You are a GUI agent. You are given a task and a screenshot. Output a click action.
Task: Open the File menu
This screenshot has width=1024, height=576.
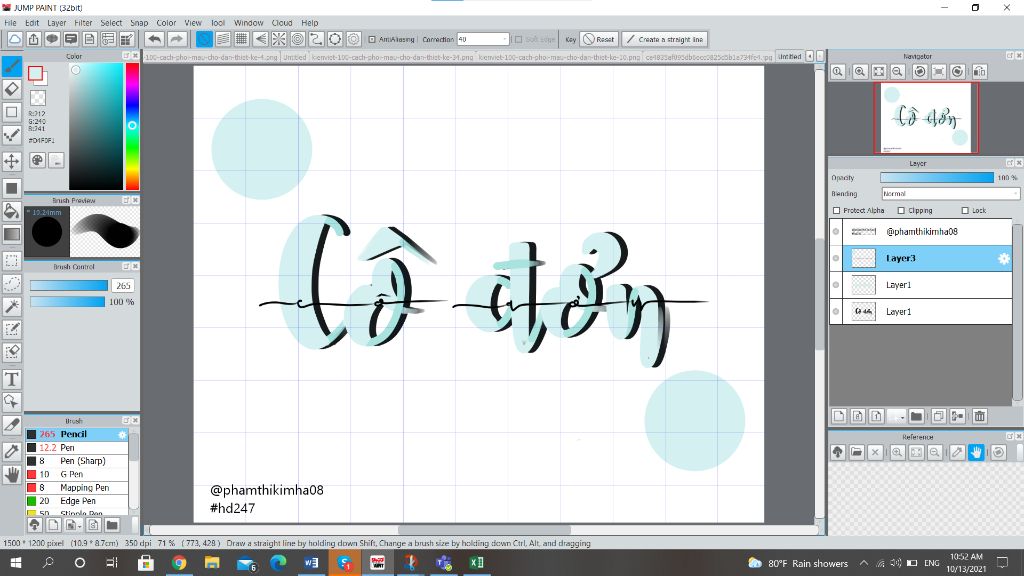[x=10, y=23]
